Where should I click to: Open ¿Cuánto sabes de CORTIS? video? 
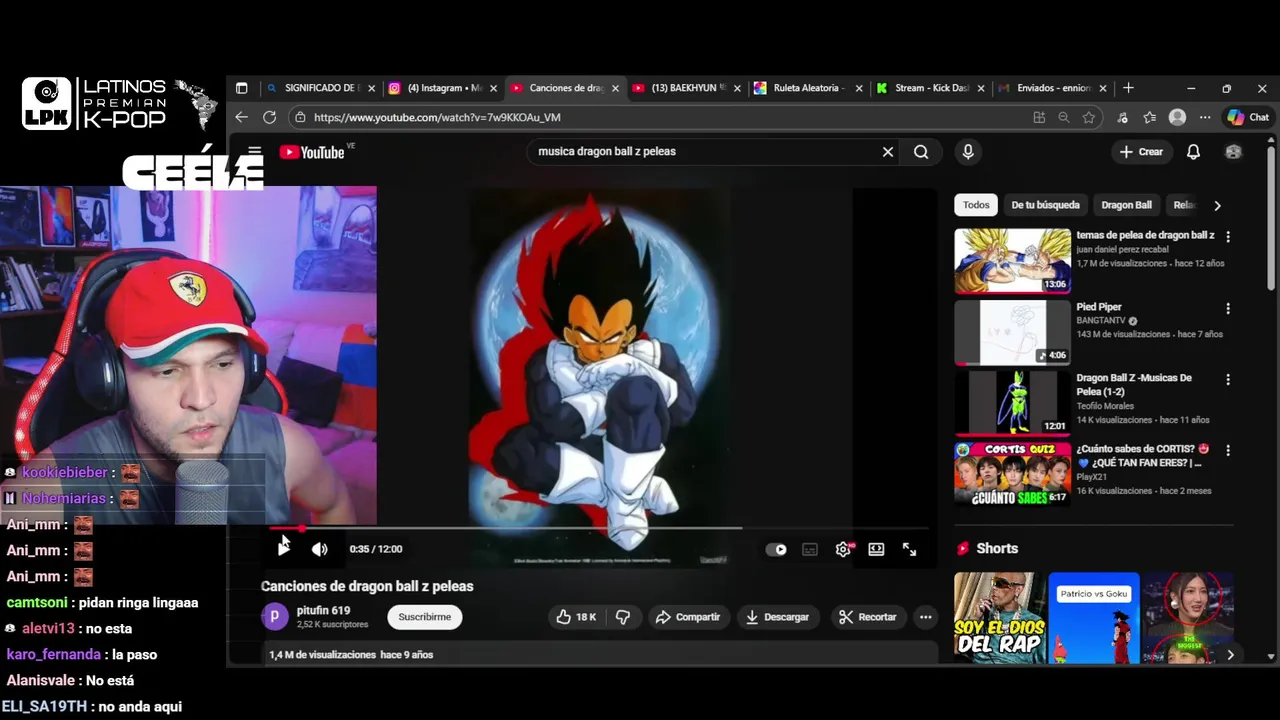coord(1012,474)
